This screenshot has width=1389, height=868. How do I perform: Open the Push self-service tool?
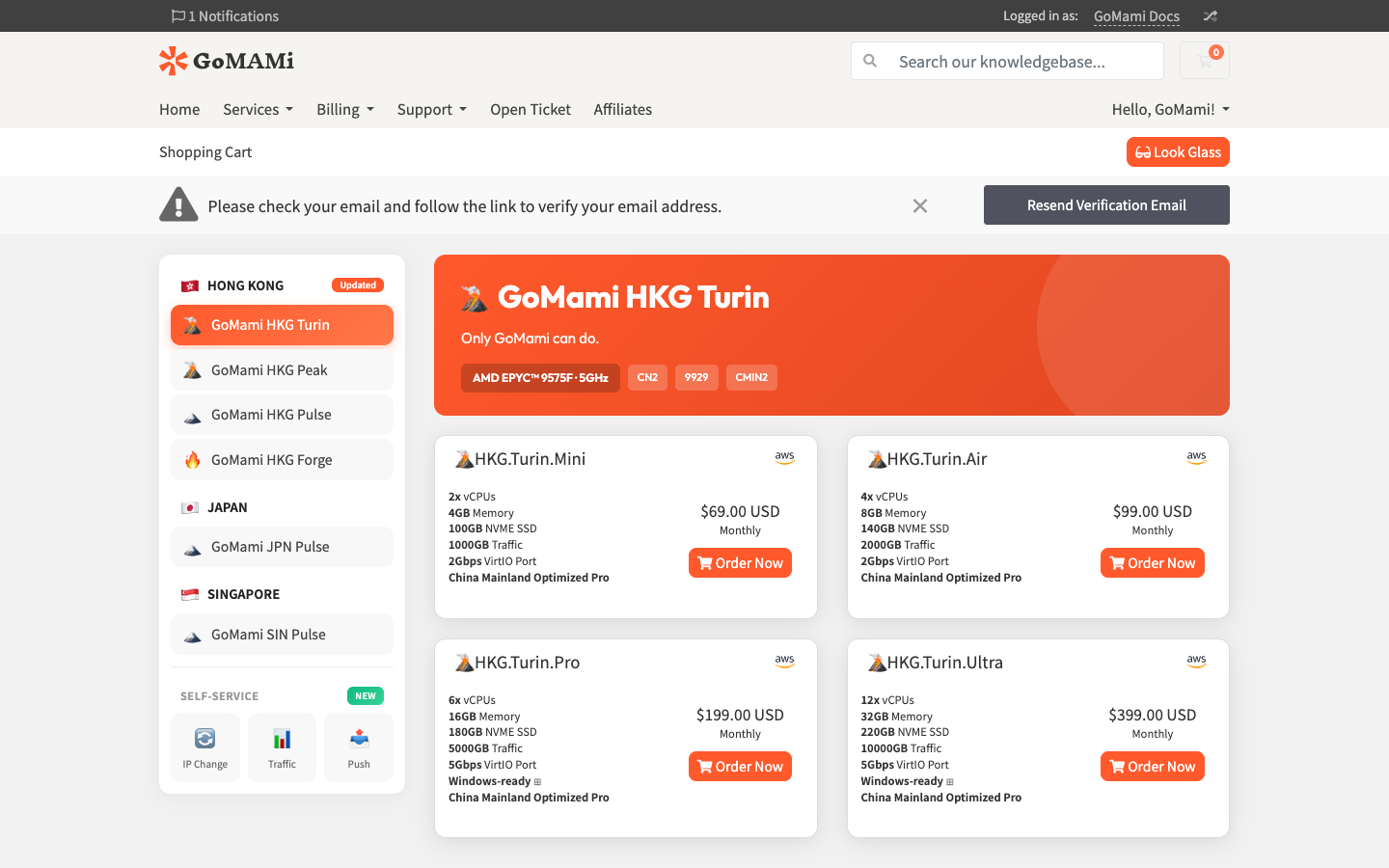click(359, 747)
